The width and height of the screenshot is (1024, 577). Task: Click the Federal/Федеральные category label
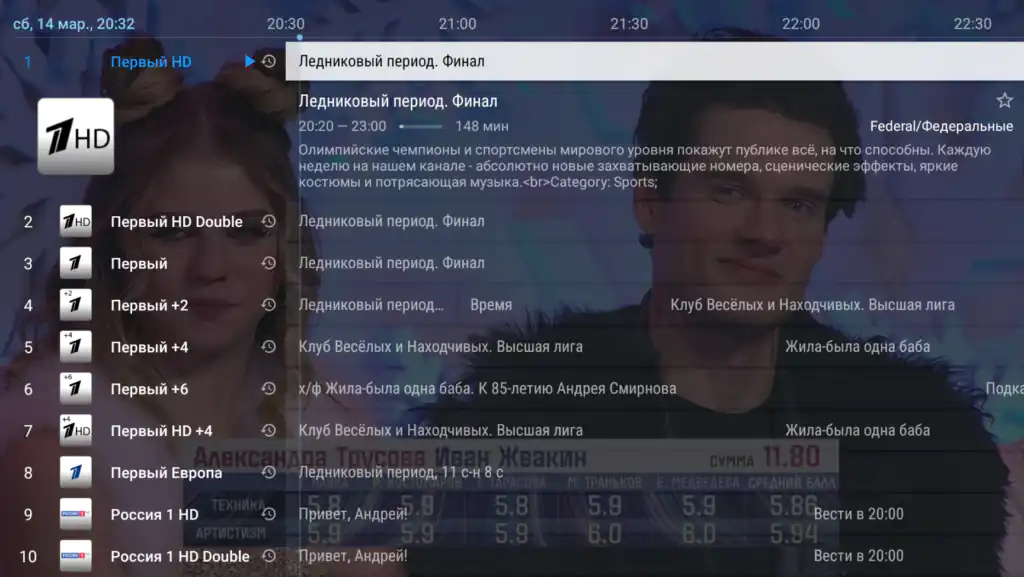click(x=941, y=126)
